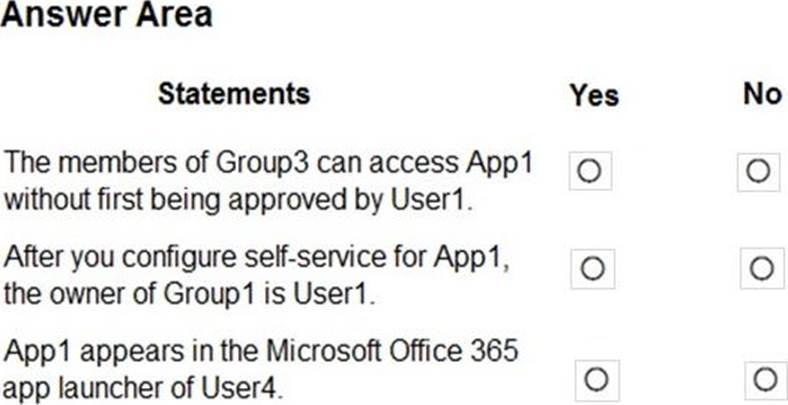Viewport: 788px width, 405px height.
Task: Choose No for Group1 owner statement
Action: coord(760,268)
